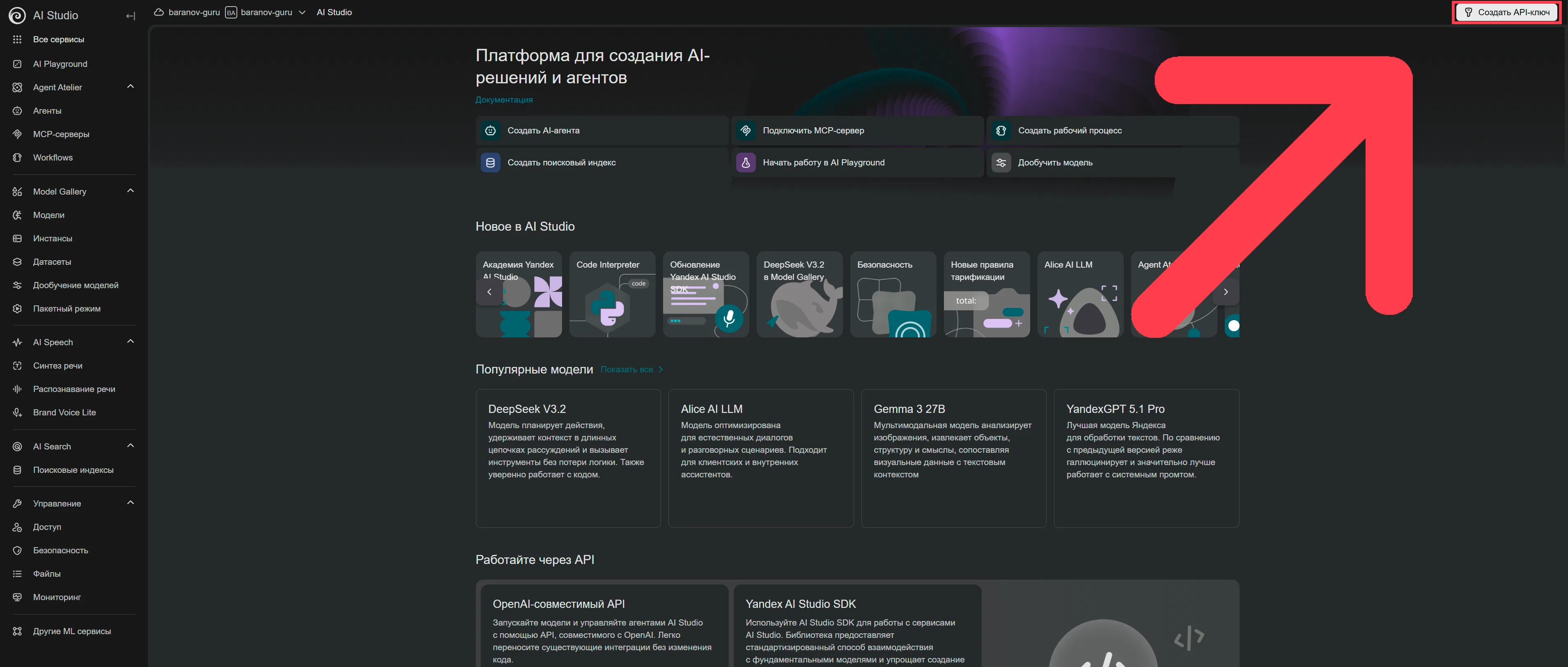Screen dimensions: 1568x667
Task: Click the Доступ users icon
Action: (17, 527)
